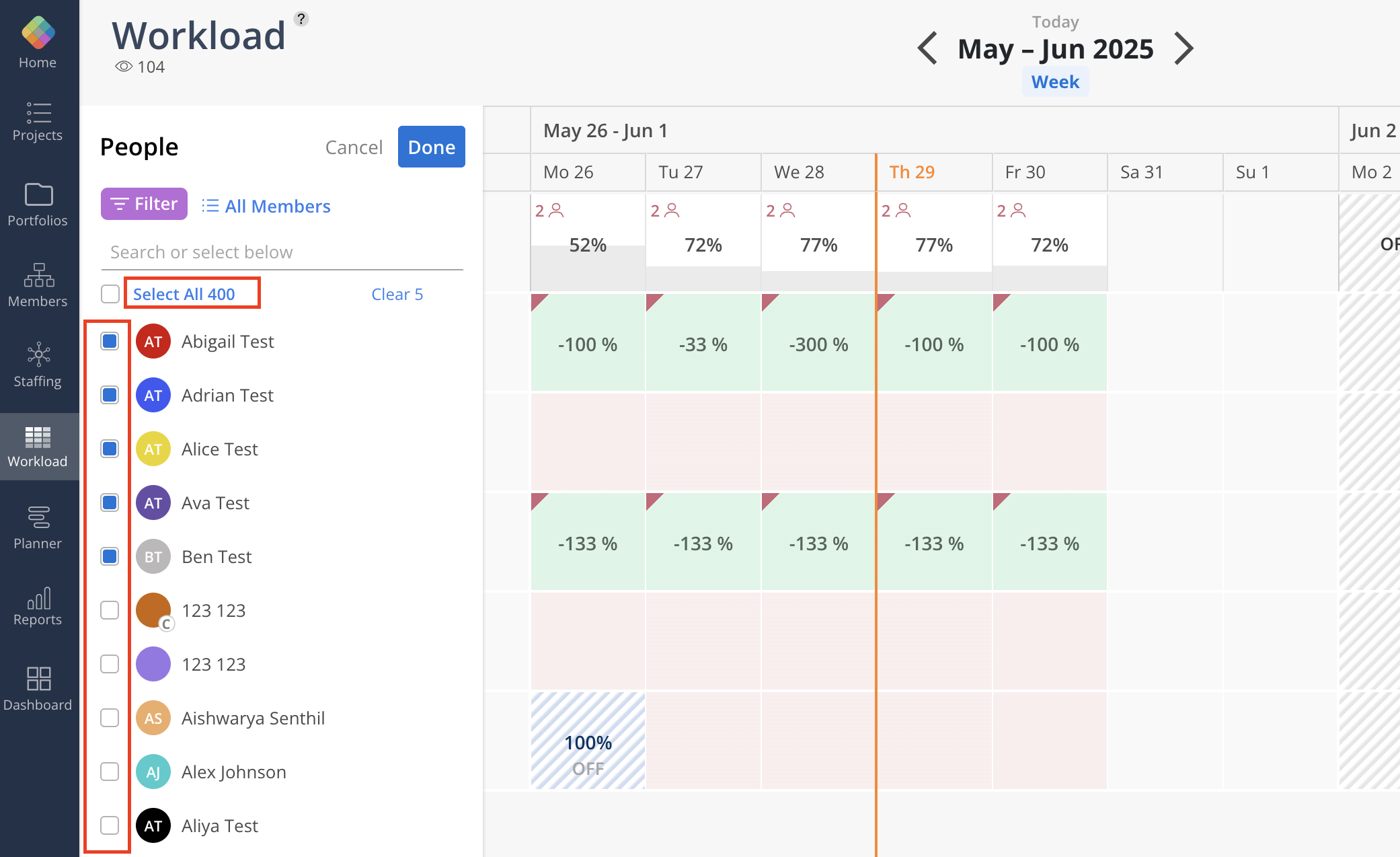Click the people count icon under Fr 30

(1018, 211)
